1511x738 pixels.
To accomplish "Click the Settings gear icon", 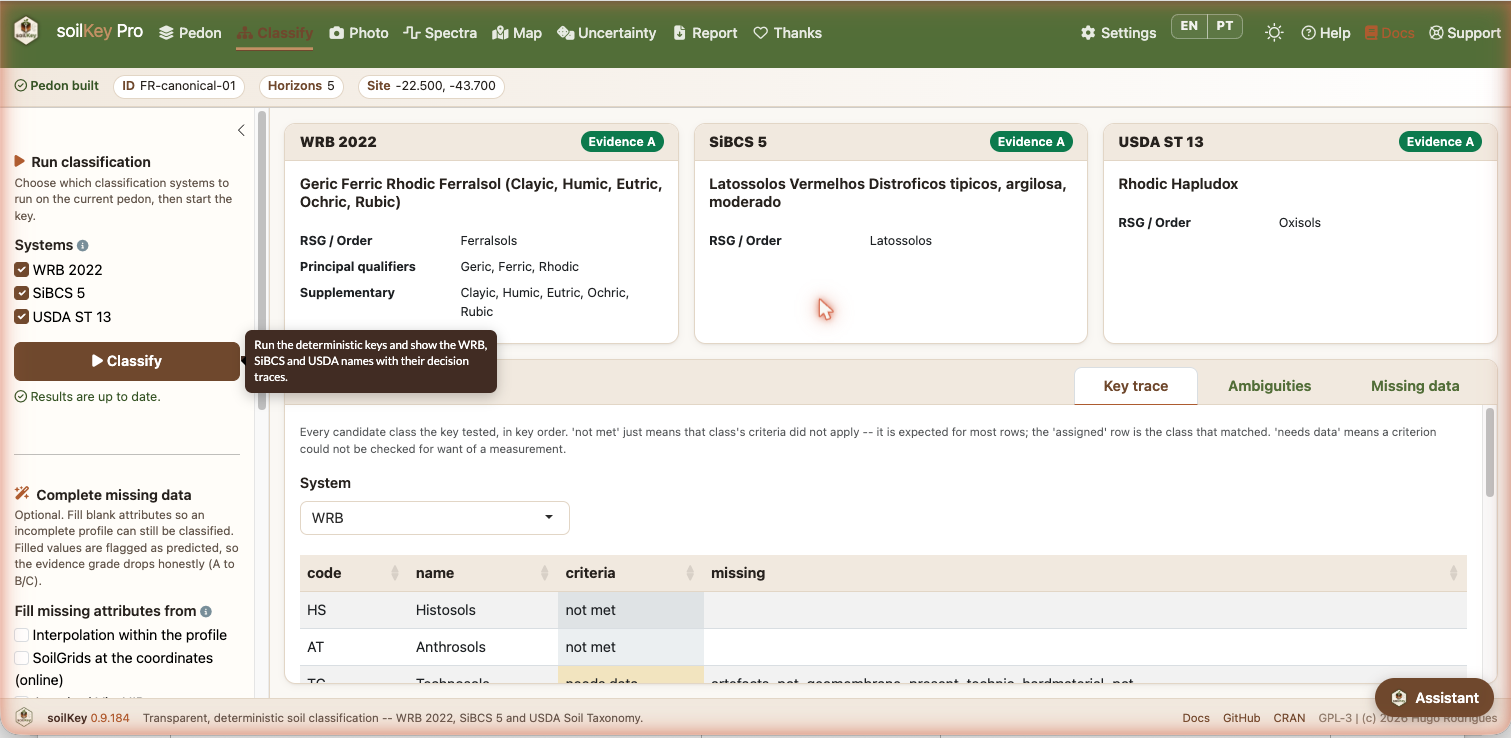I will [1088, 33].
